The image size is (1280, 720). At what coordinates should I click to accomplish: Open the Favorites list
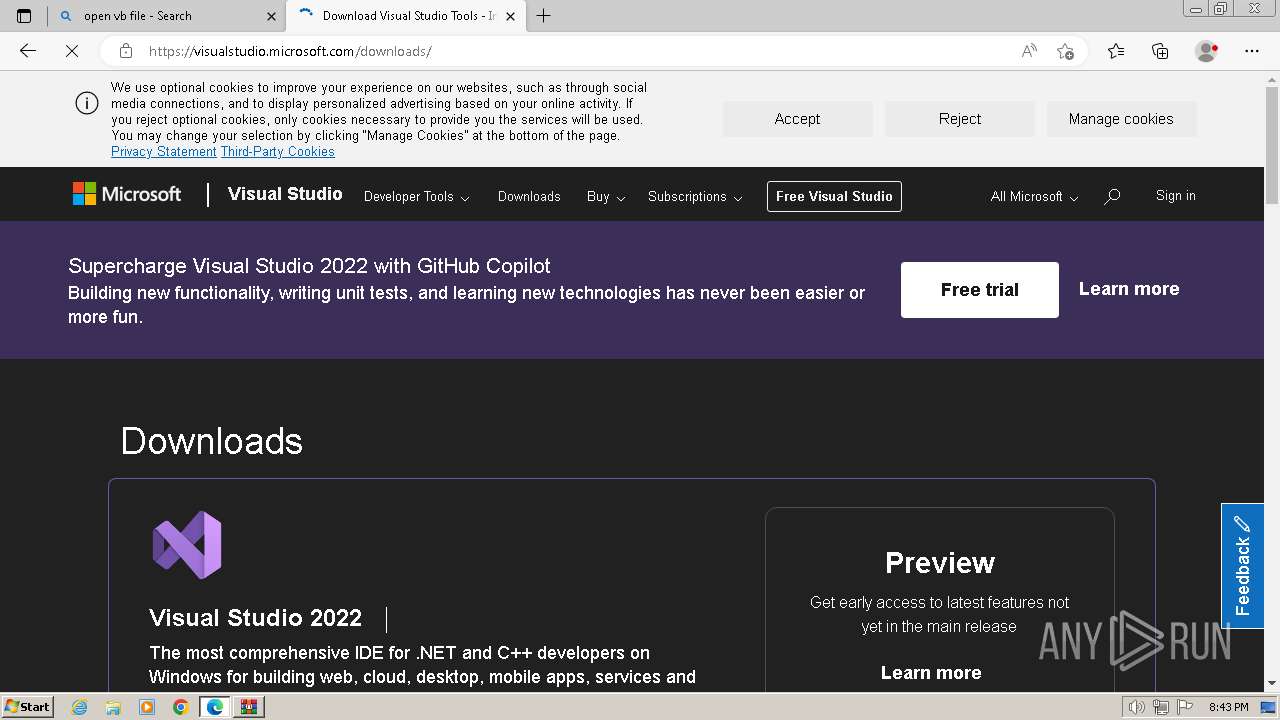1116,51
